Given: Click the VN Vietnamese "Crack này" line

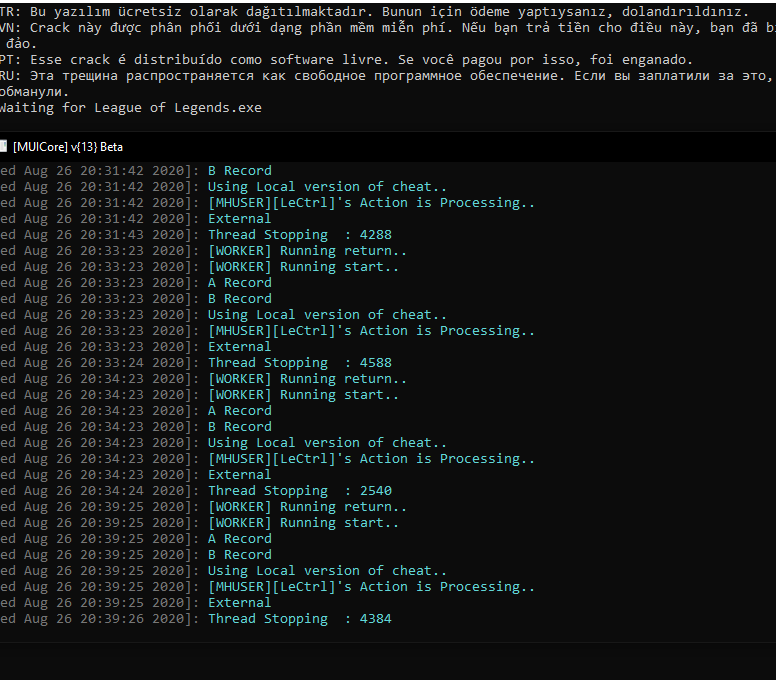Looking at the screenshot, I should tap(388, 28).
